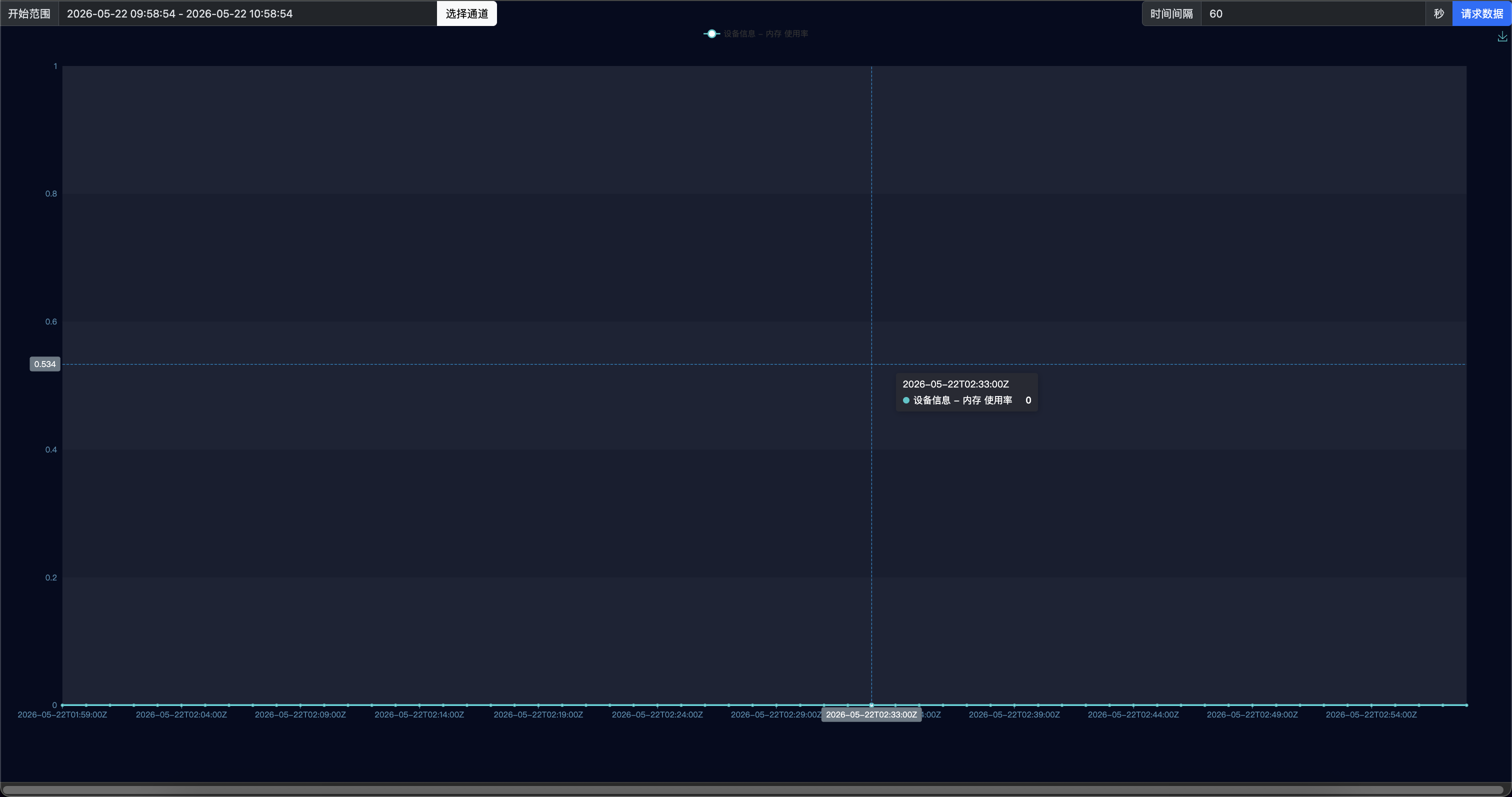The width and height of the screenshot is (1512, 797).
Task: Click the 0.4 y-axis label
Action: pos(51,449)
